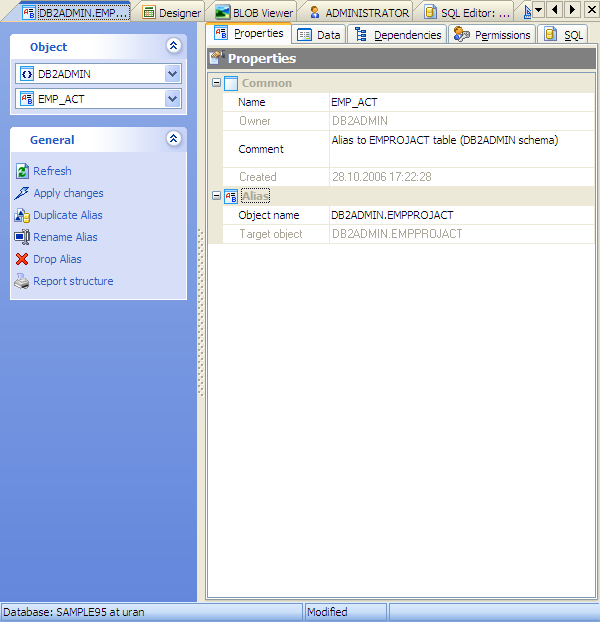Click the Report structure printer icon

(x=22, y=281)
